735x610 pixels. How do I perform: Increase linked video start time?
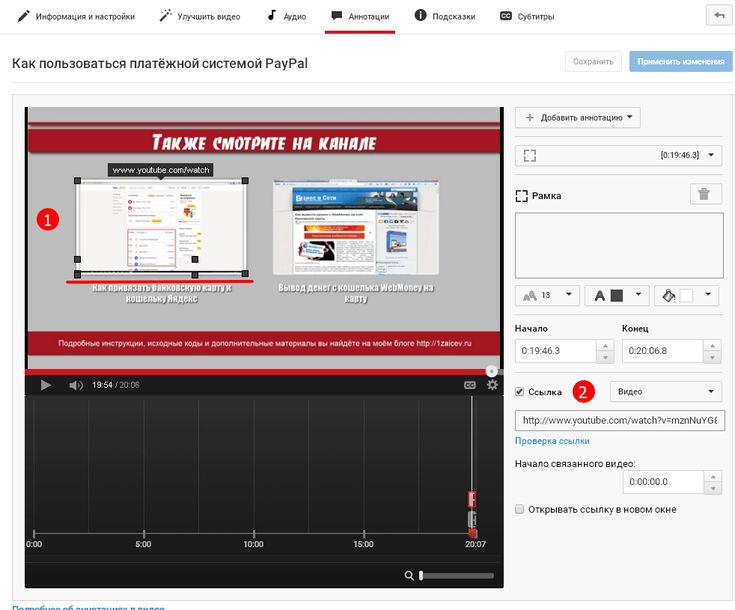point(713,477)
